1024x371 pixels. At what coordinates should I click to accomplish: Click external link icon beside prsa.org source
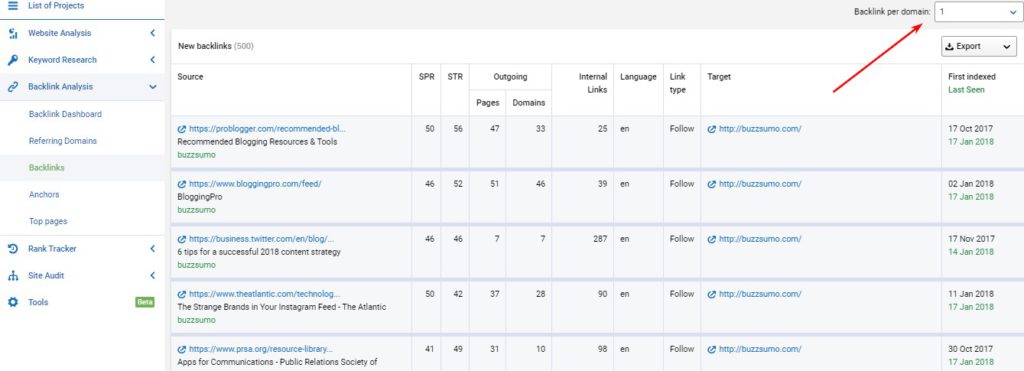[182, 349]
